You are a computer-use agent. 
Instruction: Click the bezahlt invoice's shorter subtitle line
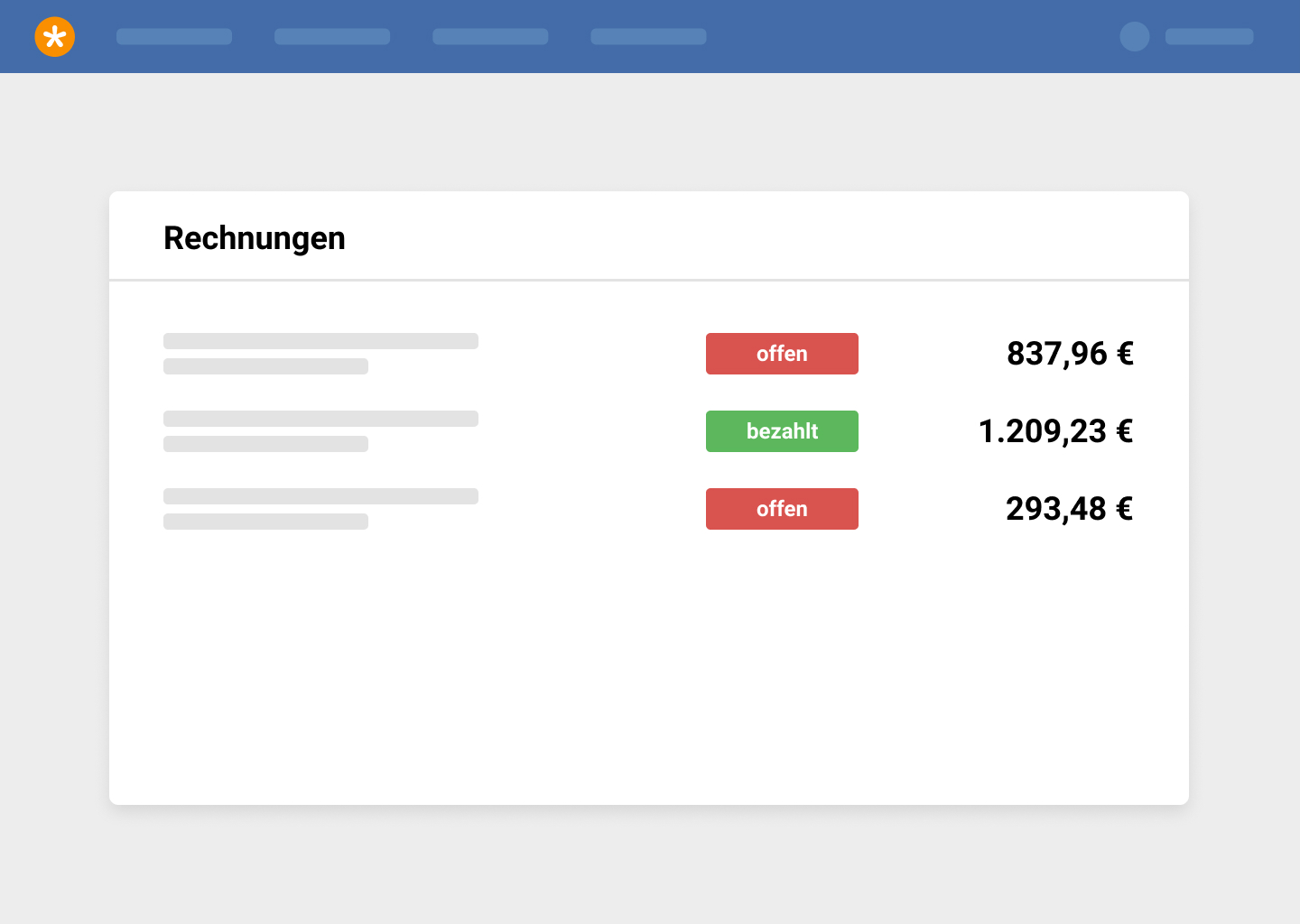265,444
